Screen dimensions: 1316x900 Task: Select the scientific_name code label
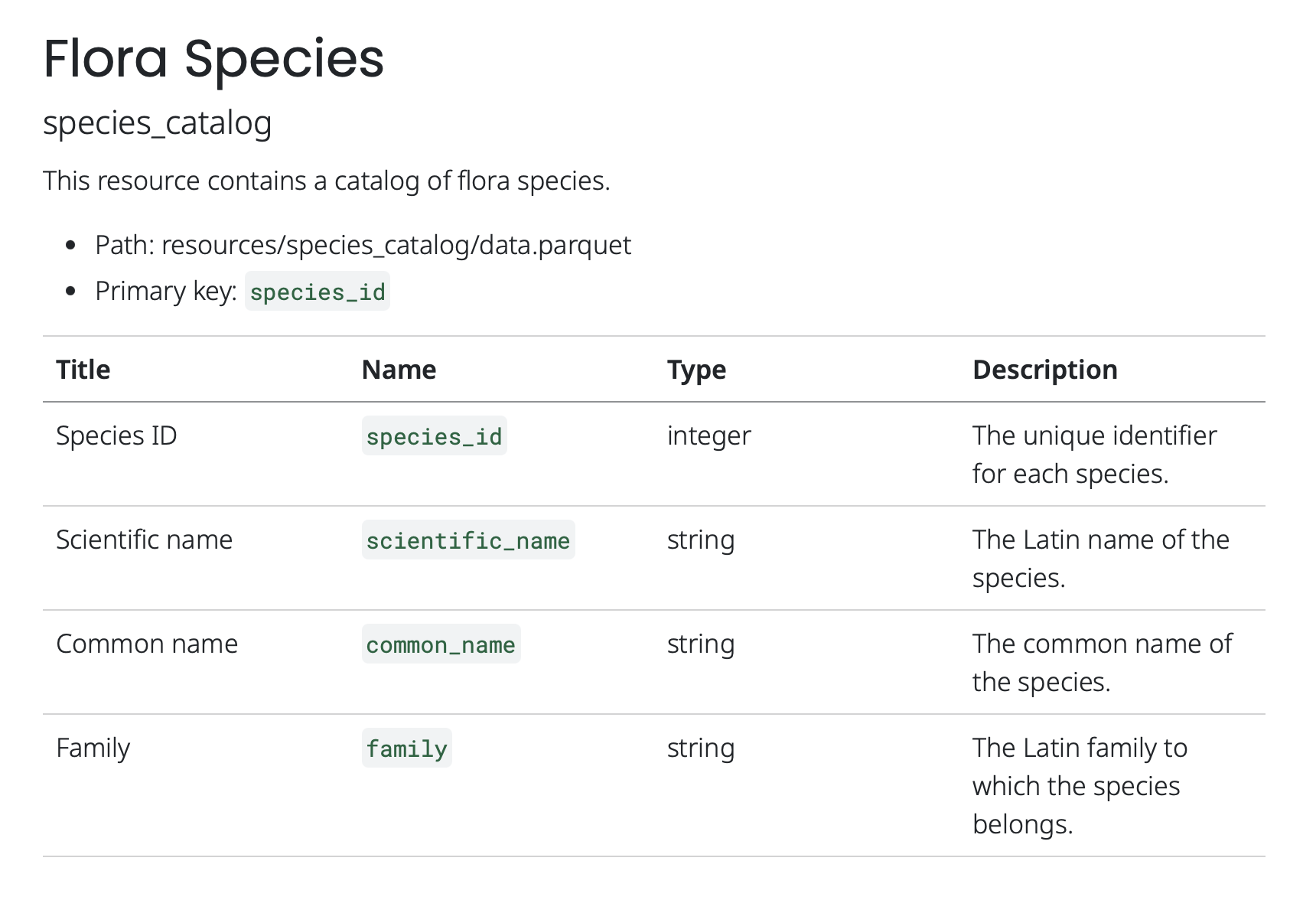[467, 540]
